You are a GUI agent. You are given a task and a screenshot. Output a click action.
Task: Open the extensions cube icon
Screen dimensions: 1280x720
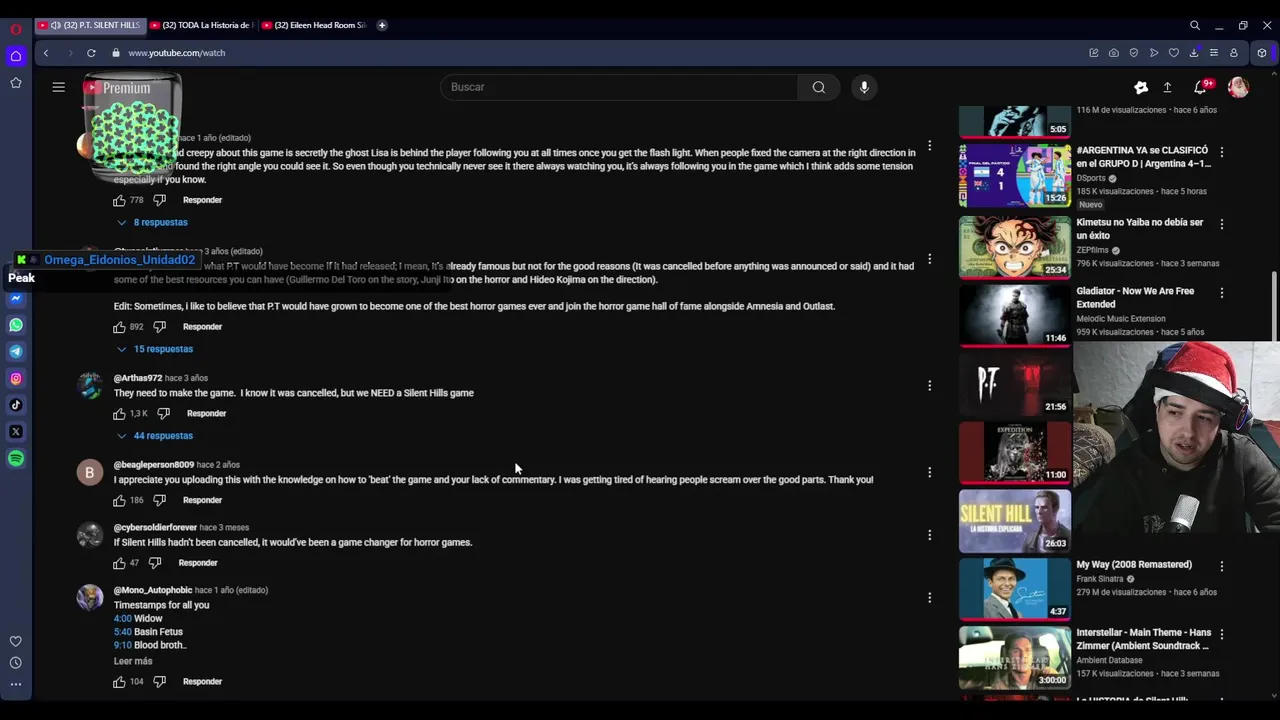click(x=1262, y=53)
